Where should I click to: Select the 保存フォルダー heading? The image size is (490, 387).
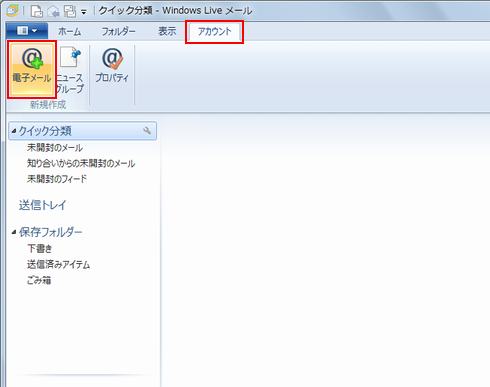pos(50,232)
